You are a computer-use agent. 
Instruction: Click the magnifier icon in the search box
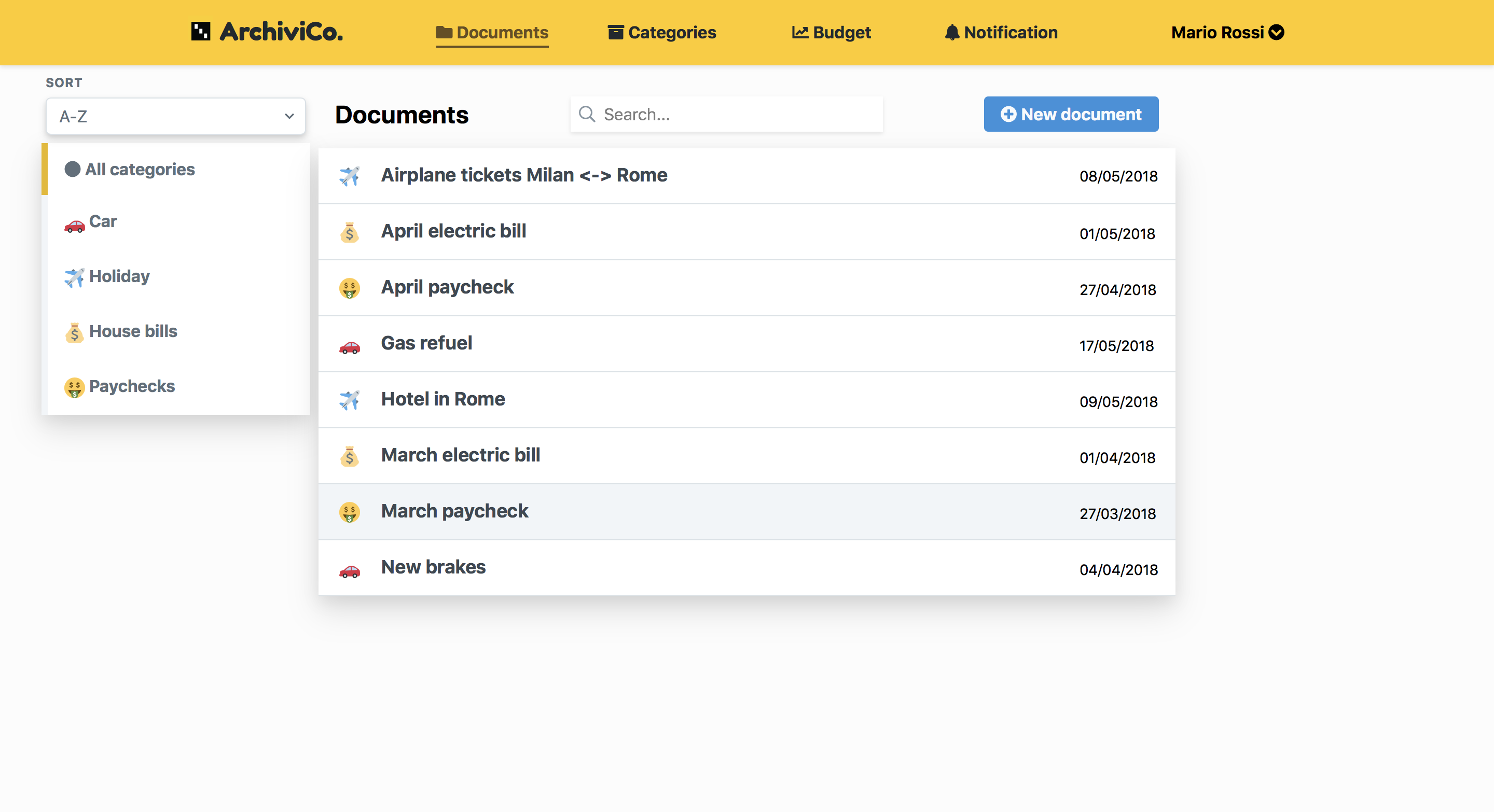587,114
